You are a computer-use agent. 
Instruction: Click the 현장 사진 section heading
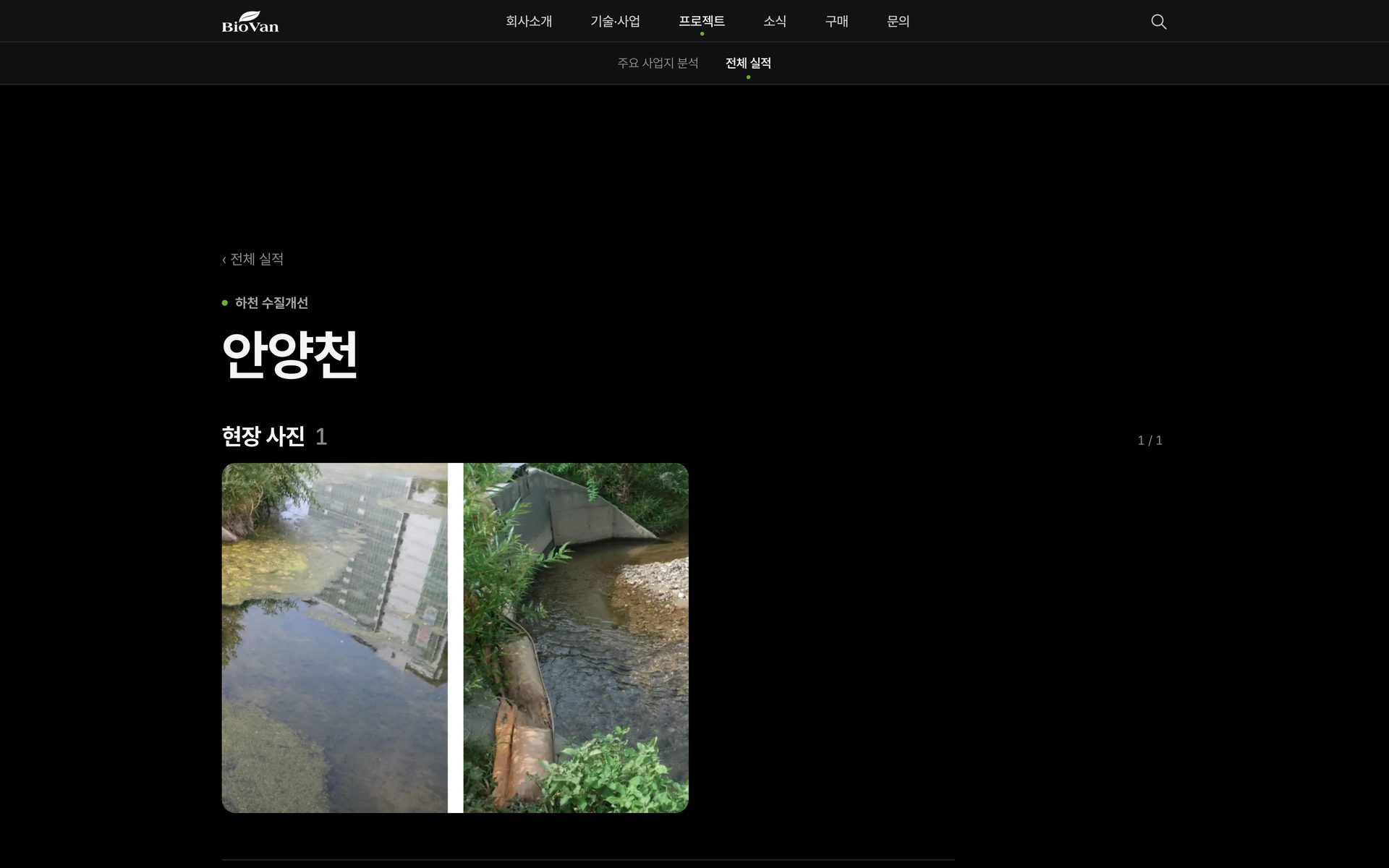263,436
